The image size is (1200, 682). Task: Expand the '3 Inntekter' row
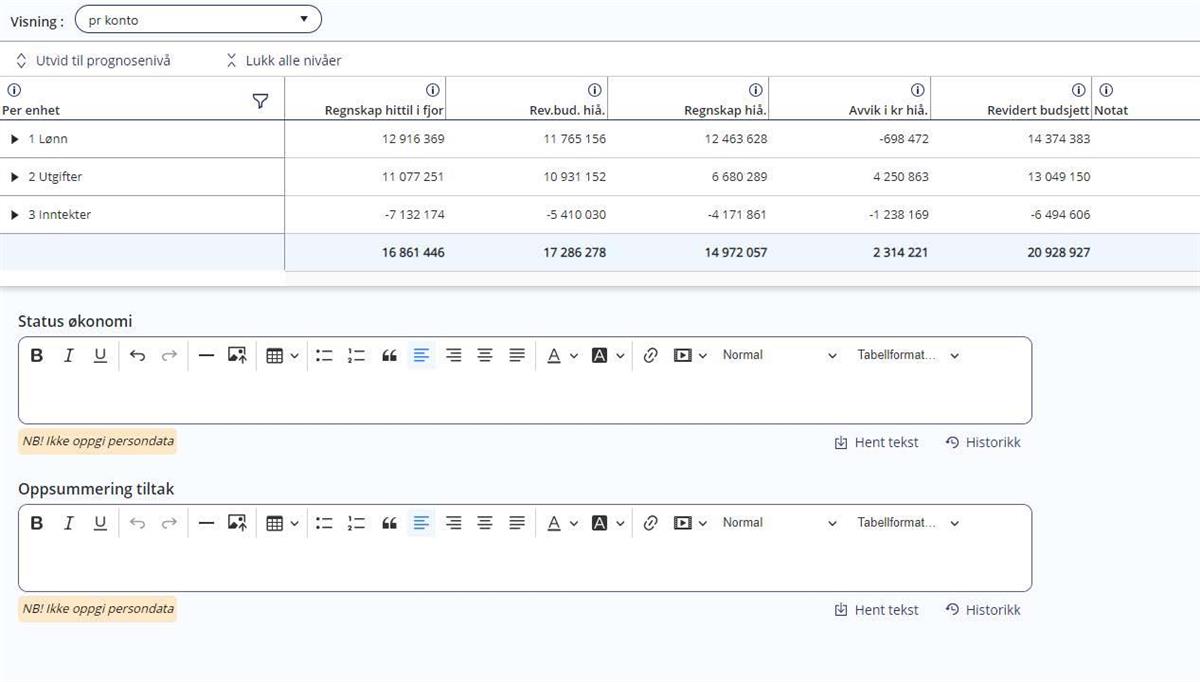point(15,215)
